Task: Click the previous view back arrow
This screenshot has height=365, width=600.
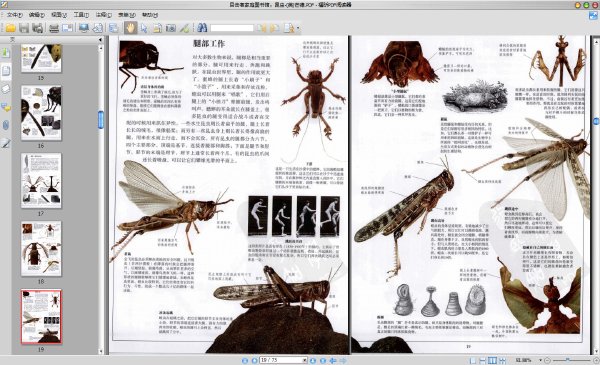Action: pyautogui.click(x=333, y=360)
